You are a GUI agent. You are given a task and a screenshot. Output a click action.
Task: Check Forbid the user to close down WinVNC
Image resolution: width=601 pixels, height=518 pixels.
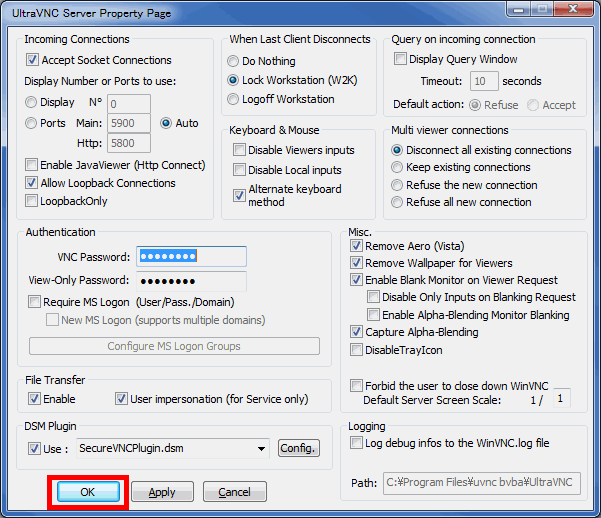[x=356, y=386]
